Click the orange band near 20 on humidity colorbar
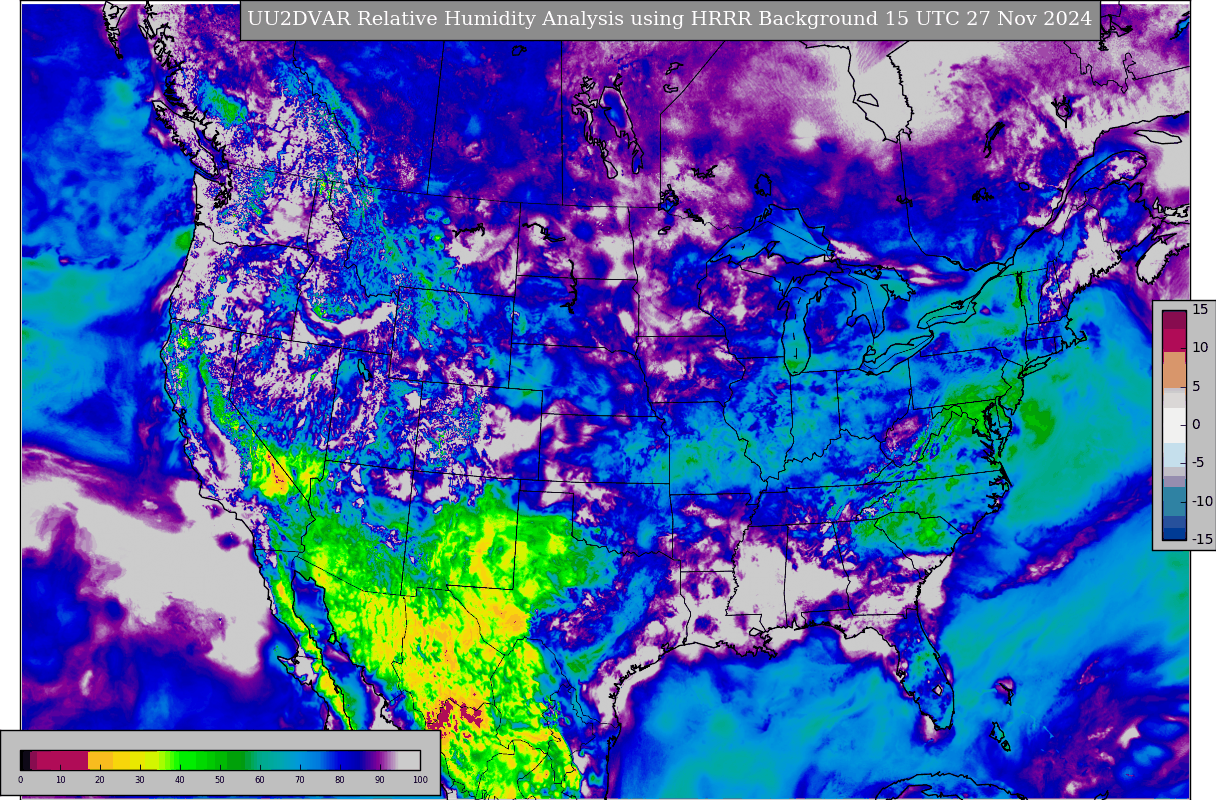This screenshot has width=1216, height=800. (100, 760)
